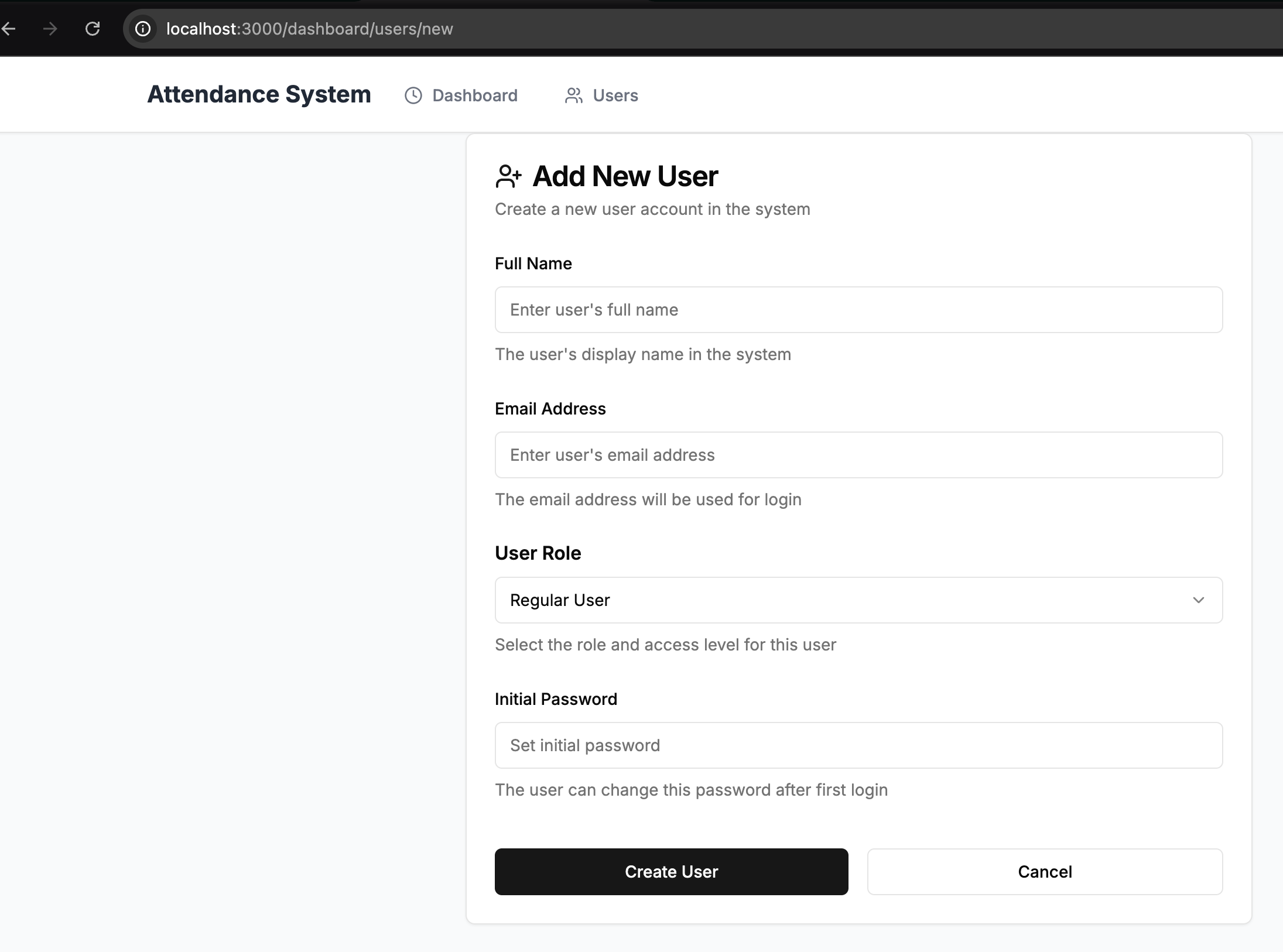Click into the Email Address field
Image resolution: width=1283 pixels, height=952 pixels.
(858, 455)
